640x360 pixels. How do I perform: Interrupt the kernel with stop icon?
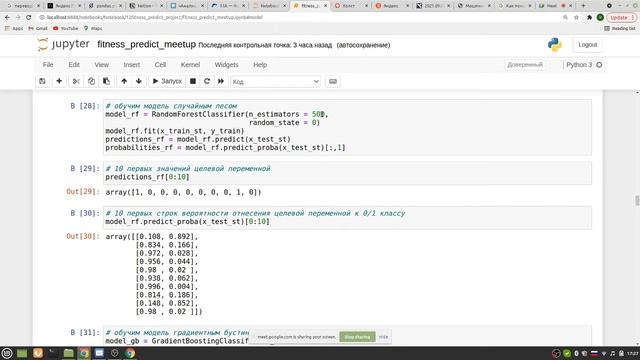click(x=193, y=81)
